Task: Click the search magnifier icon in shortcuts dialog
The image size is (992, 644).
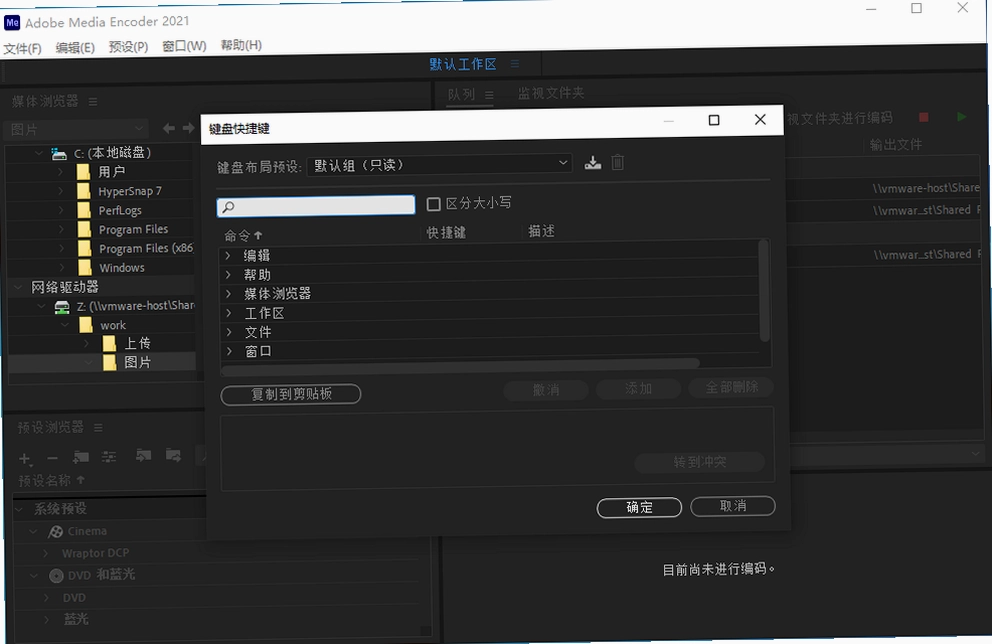Action: (228, 207)
